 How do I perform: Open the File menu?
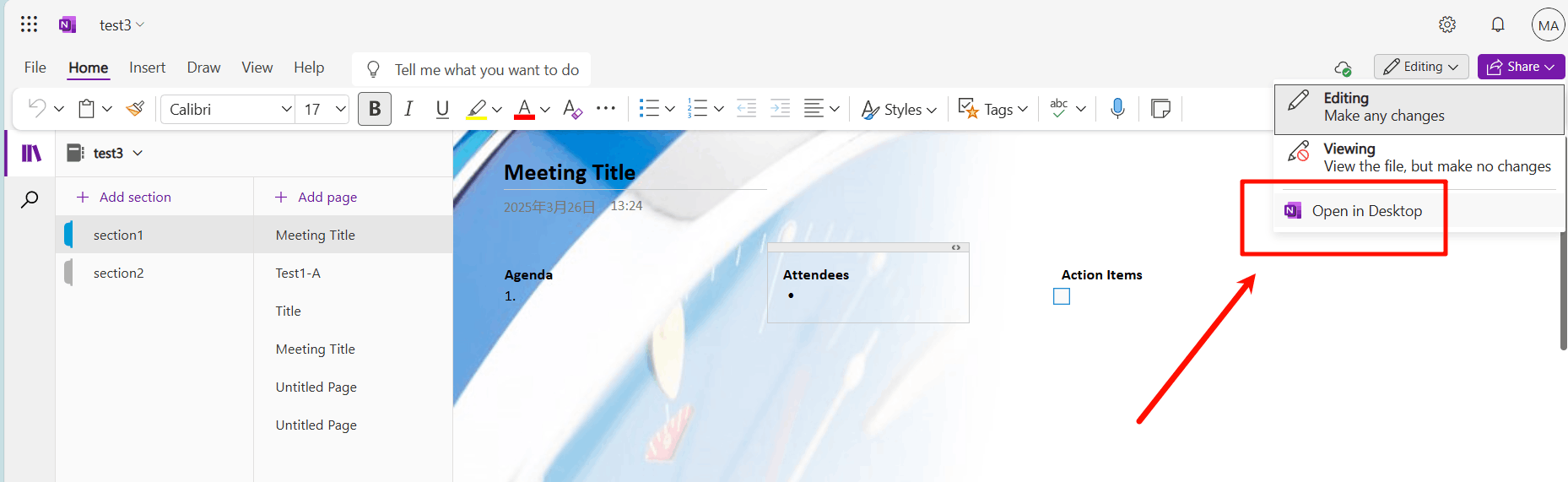pos(35,68)
